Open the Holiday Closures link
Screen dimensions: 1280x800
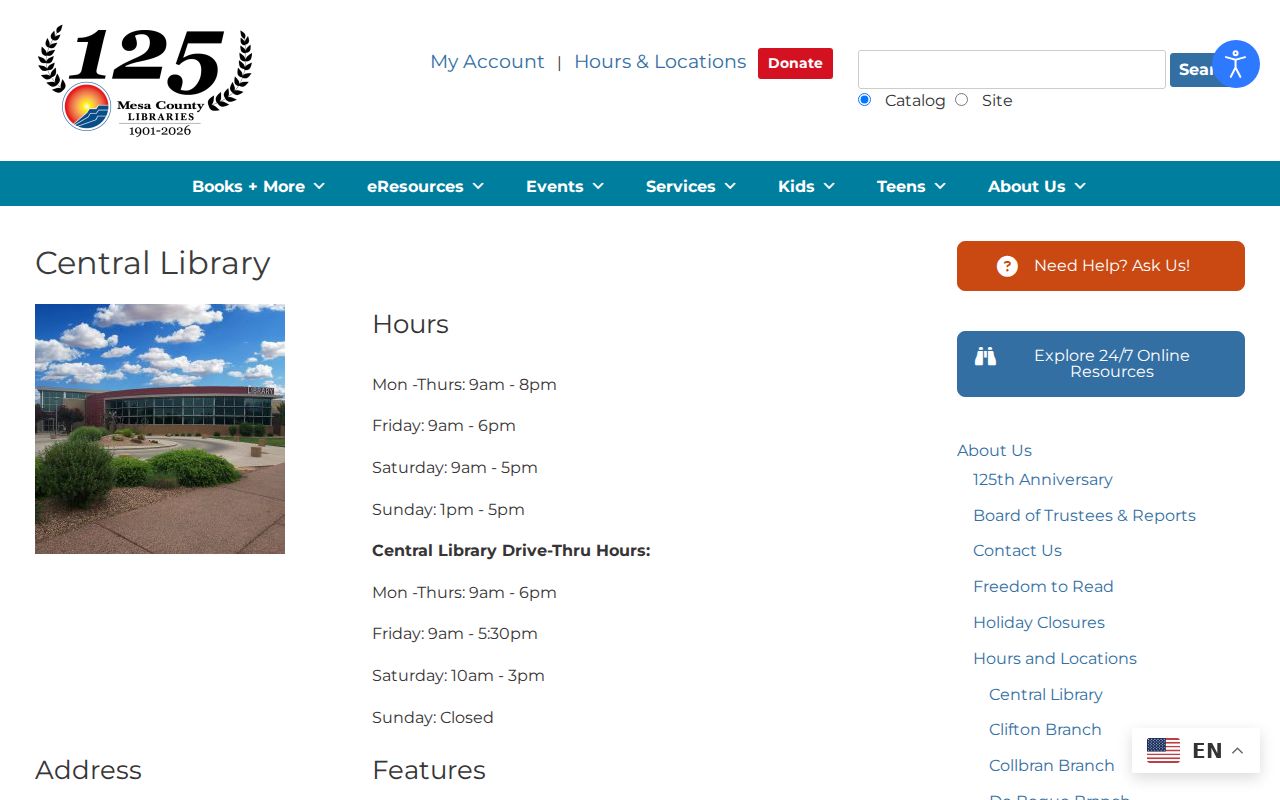pyautogui.click(x=1039, y=623)
